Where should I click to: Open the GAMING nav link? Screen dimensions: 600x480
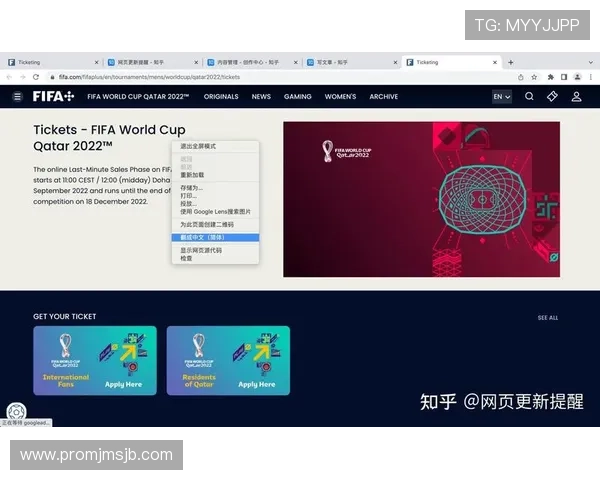tap(298, 96)
